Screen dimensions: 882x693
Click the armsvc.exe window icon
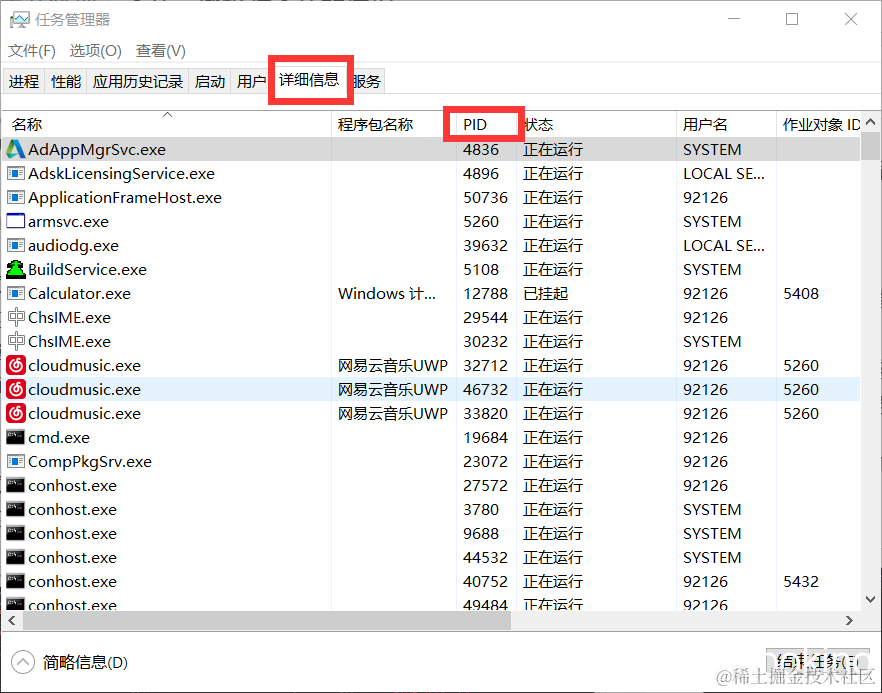pyautogui.click(x=15, y=221)
